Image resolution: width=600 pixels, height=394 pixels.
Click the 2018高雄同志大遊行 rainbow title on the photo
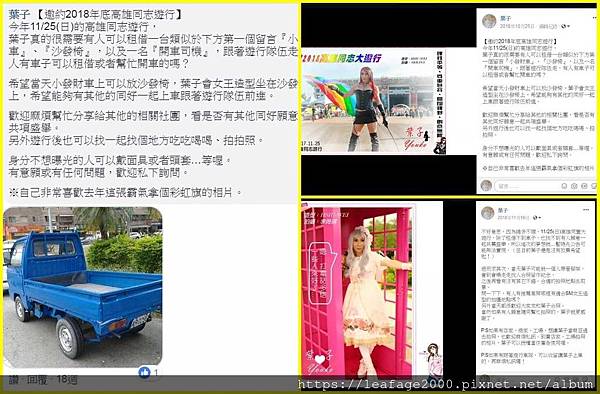[342, 58]
